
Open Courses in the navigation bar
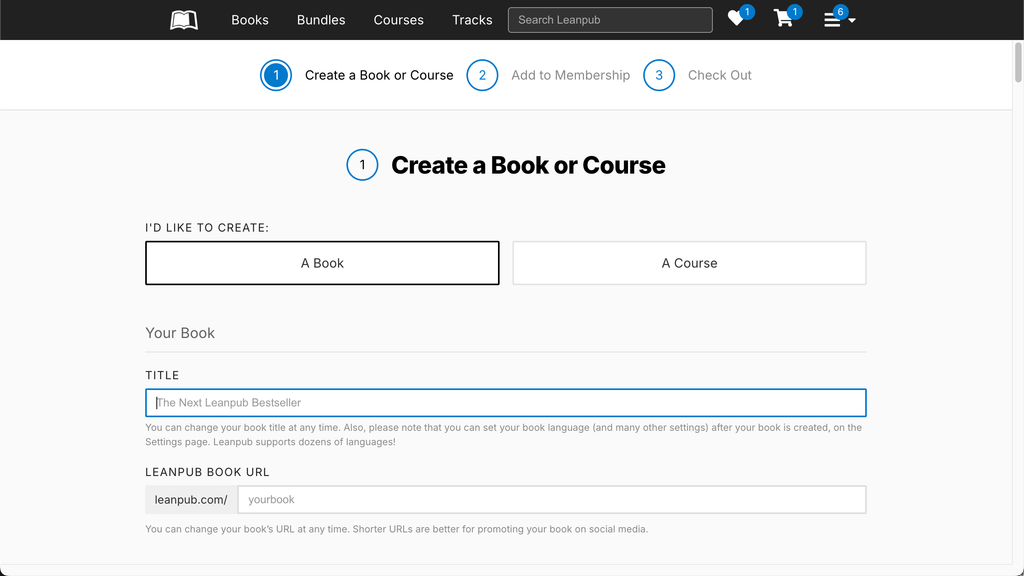pyautogui.click(x=398, y=20)
